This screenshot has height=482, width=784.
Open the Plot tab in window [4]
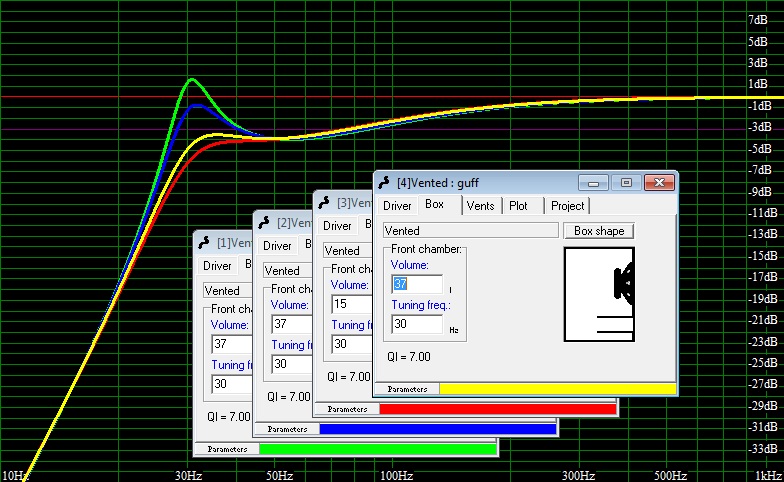[518, 206]
